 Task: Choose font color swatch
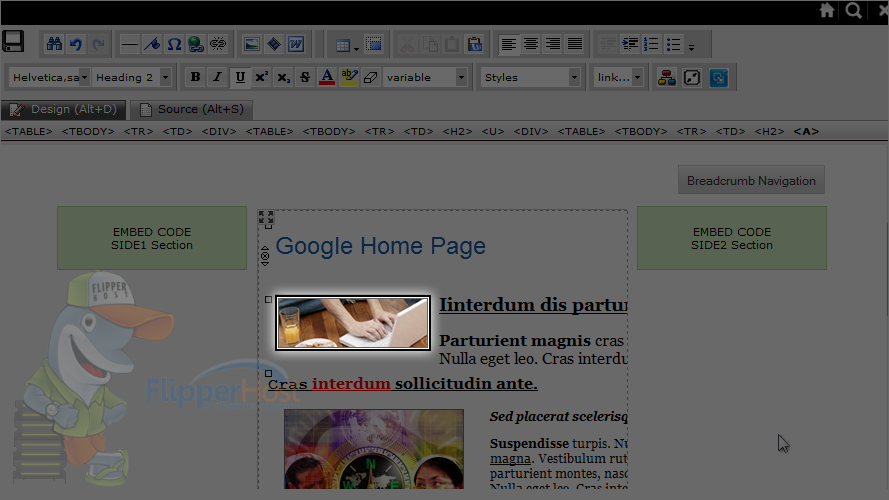(x=327, y=77)
